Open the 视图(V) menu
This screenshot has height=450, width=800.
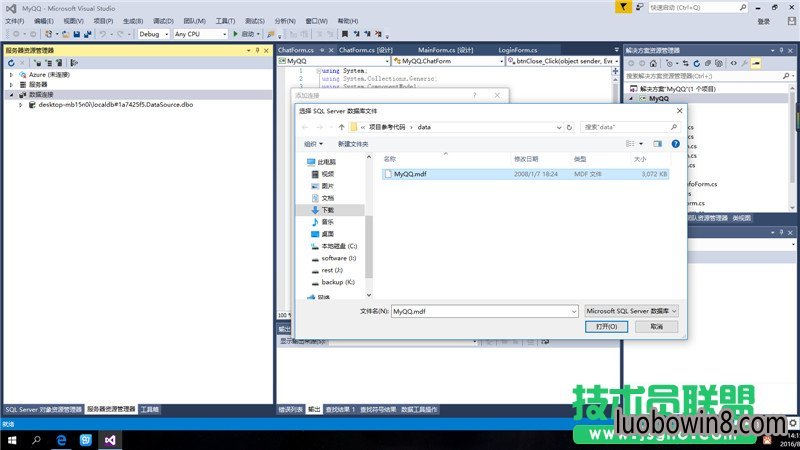tap(73, 21)
